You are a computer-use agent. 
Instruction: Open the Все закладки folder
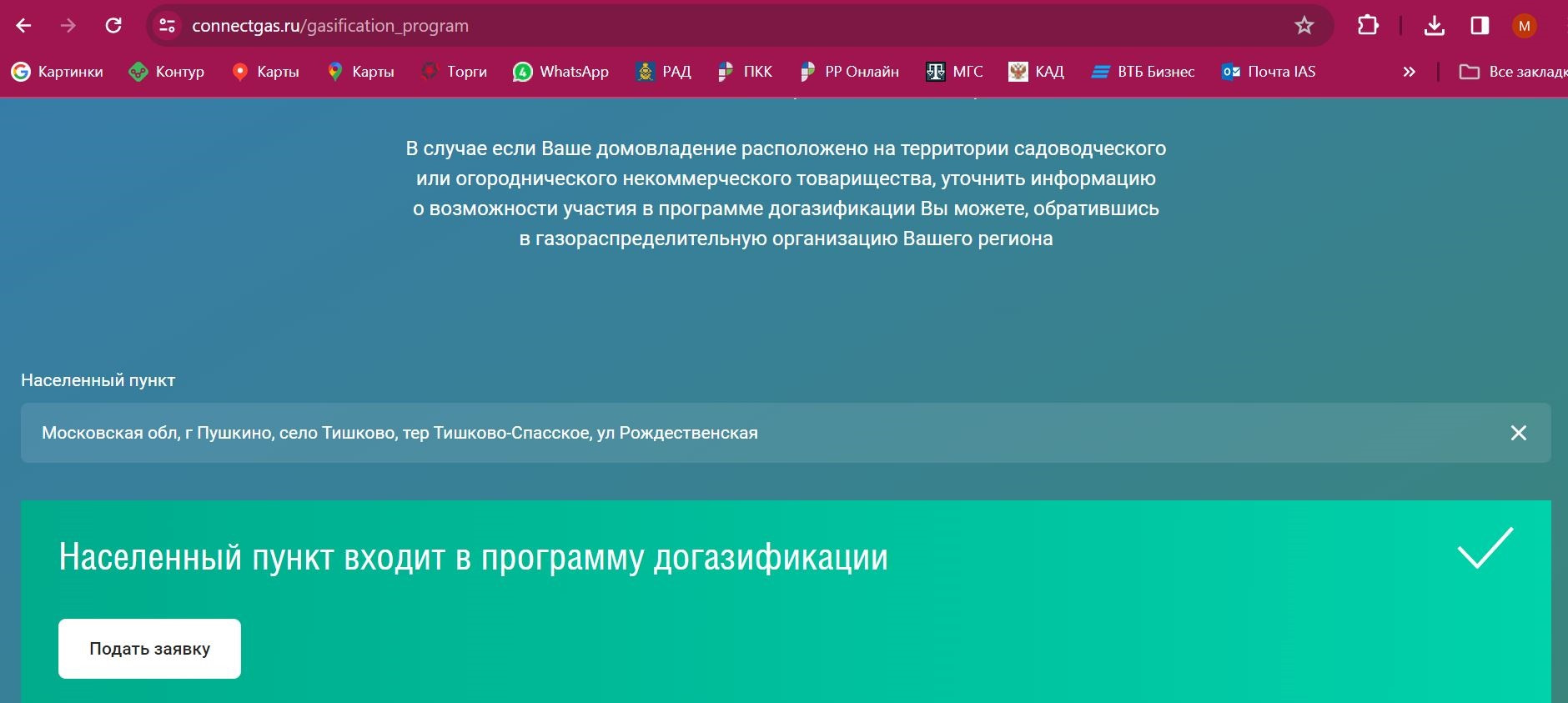pos(1513,72)
